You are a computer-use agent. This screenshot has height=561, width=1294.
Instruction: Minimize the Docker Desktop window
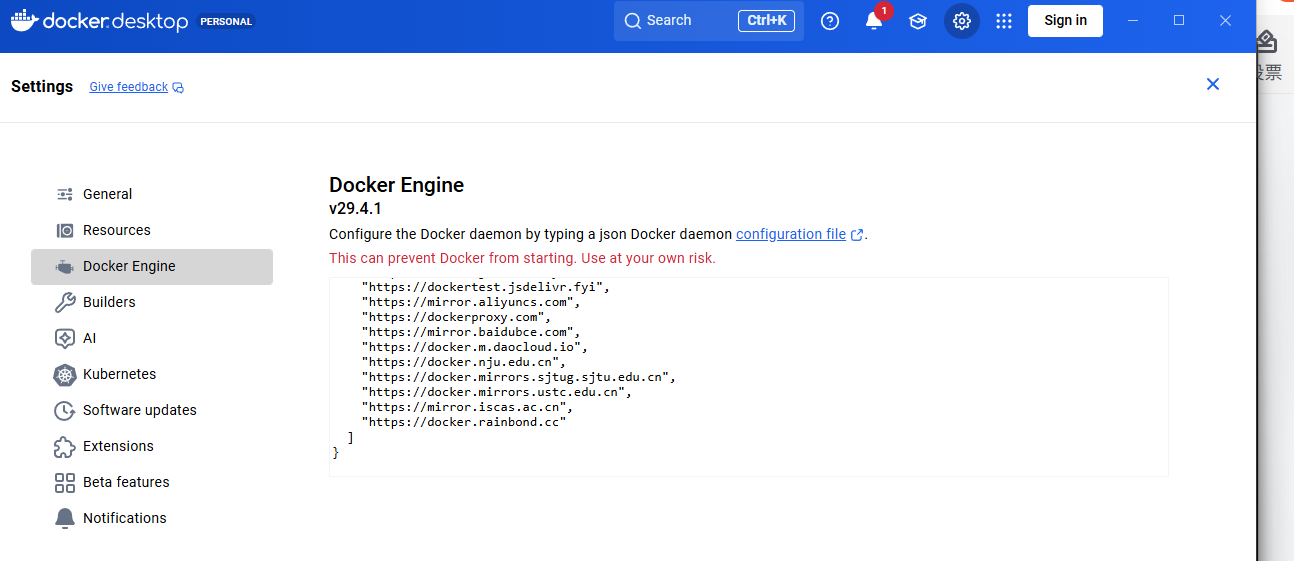click(x=1133, y=20)
